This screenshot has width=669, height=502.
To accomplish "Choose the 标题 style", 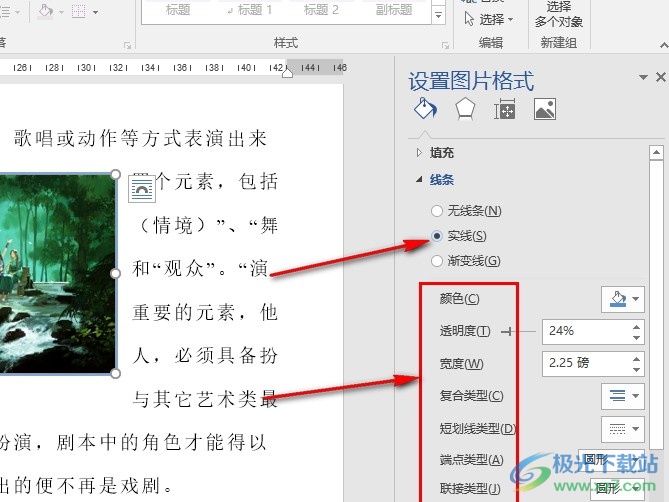I will [x=178, y=10].
